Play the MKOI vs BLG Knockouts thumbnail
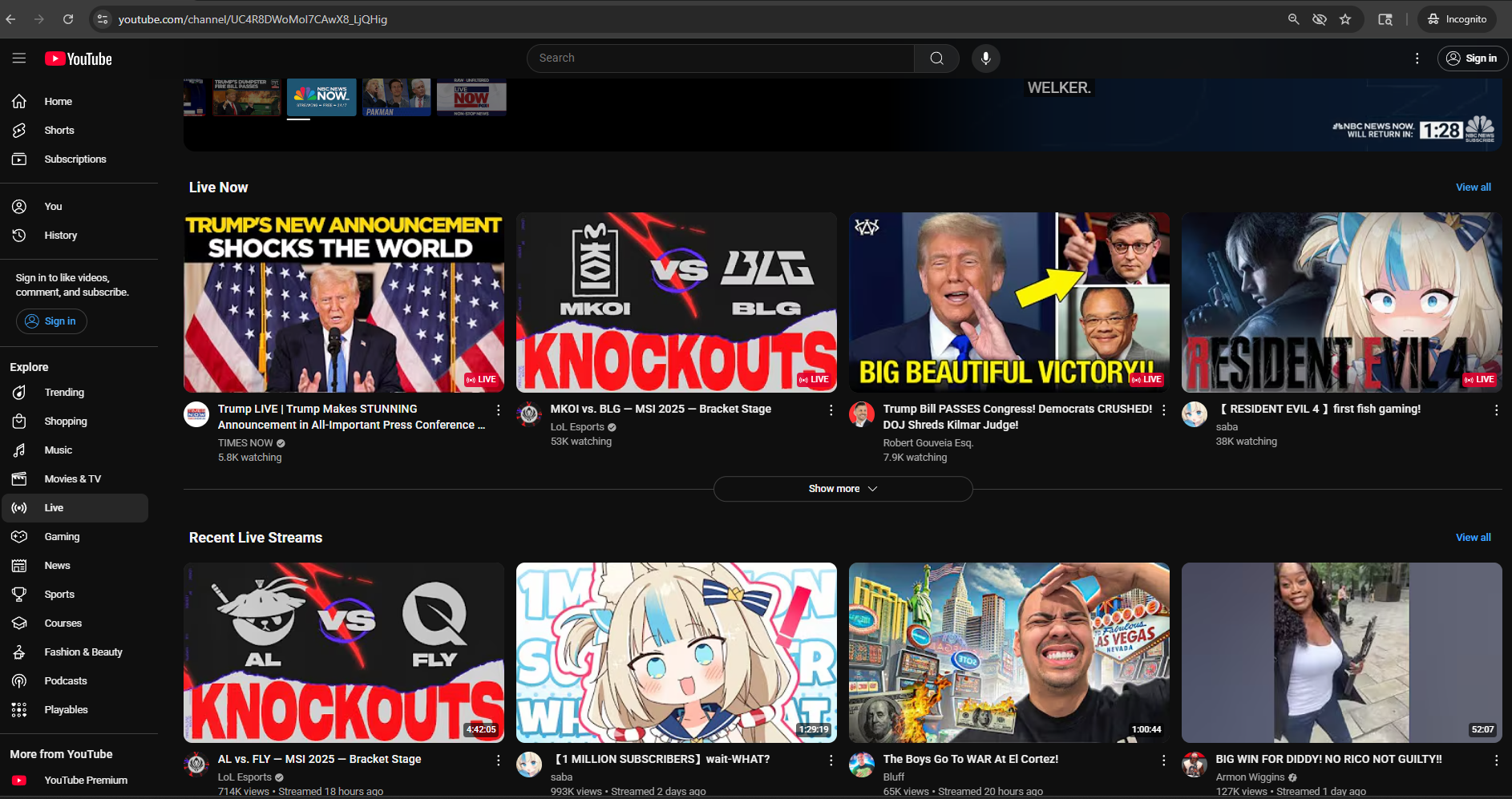 click(677, 302)
